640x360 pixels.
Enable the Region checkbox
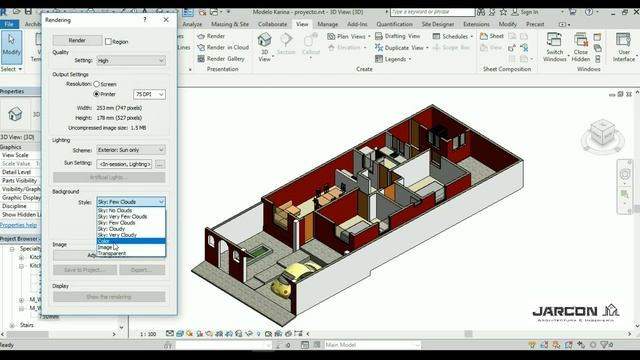pyautogui.click(x=108, y=42)
